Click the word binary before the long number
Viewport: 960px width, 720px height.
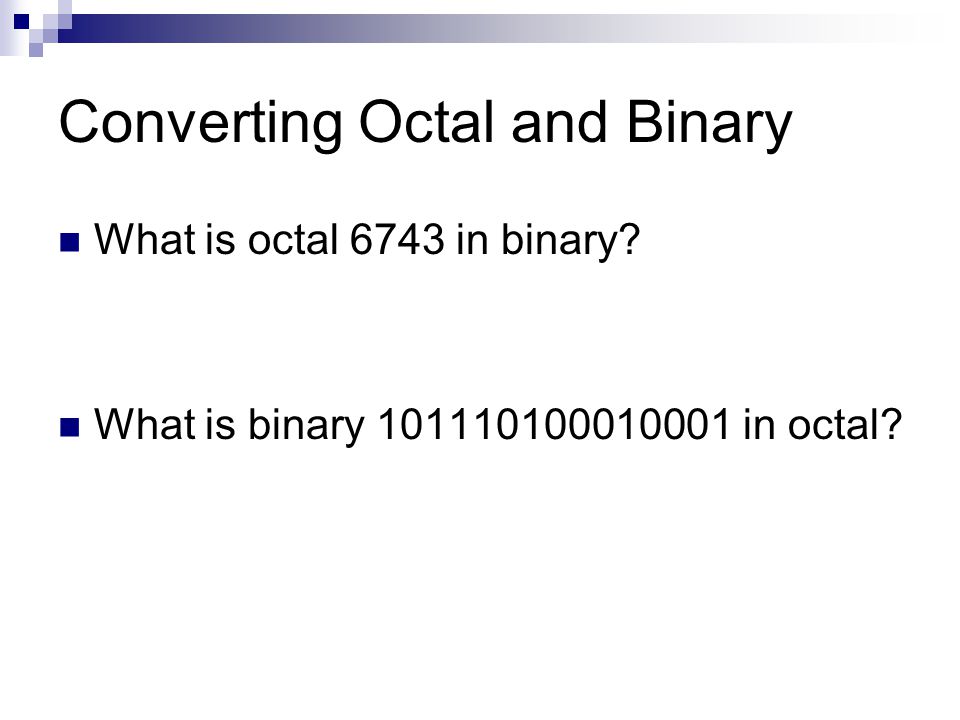(306, 426)
